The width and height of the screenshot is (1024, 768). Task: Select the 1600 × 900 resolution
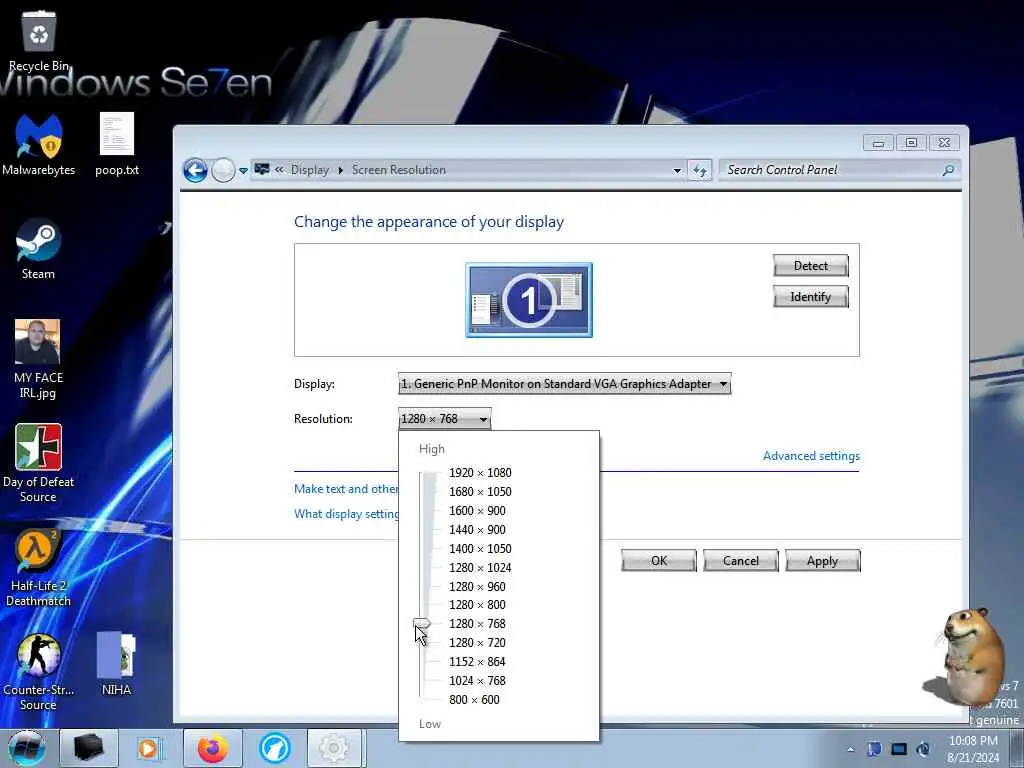pos(477,510)
